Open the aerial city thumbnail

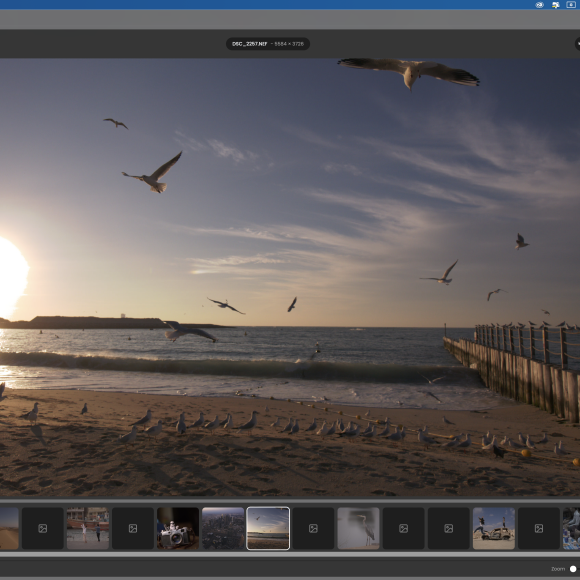pos(223,528)
